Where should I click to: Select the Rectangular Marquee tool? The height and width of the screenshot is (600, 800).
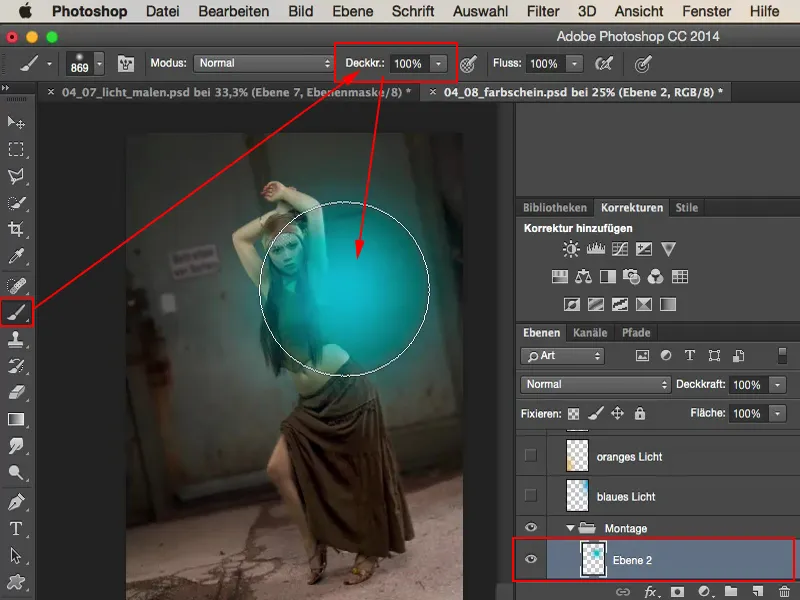click(16, 149)
